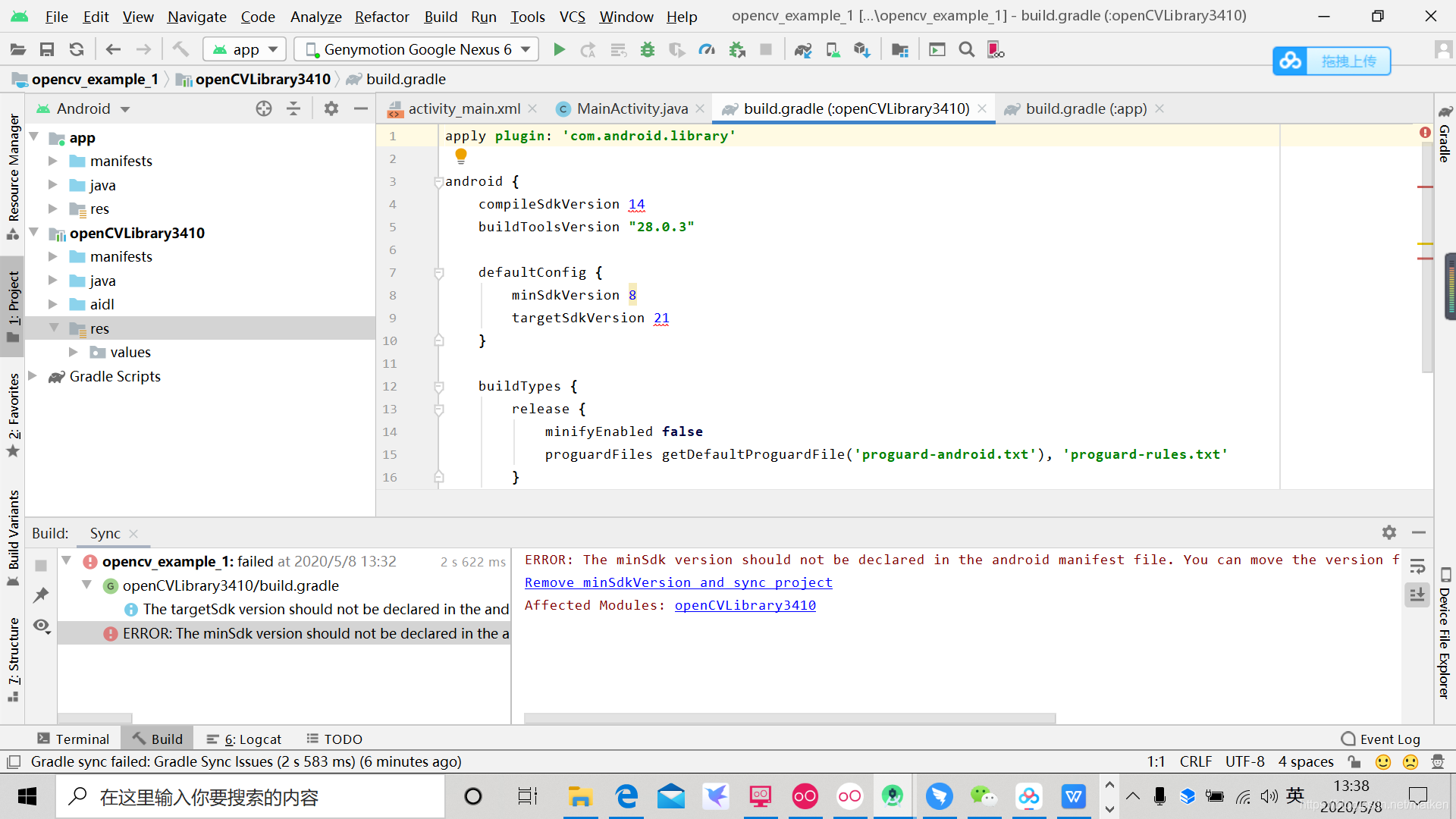Screen dimensions: 1456x819
Task: Click the Scroll from Source target icon
Action: [x=264, y=108]
